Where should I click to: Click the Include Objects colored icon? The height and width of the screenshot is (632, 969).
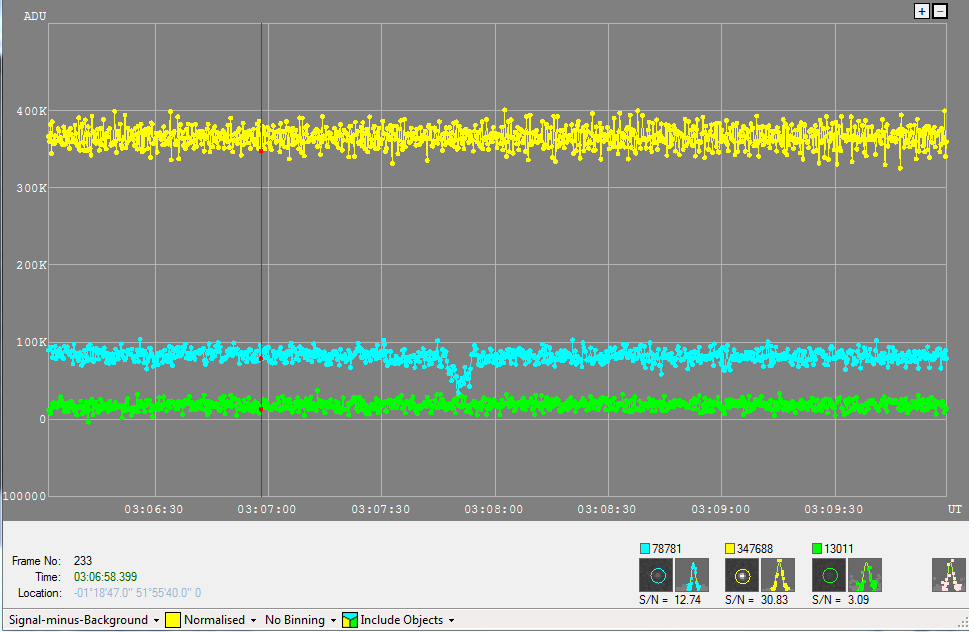click(349, 620)
